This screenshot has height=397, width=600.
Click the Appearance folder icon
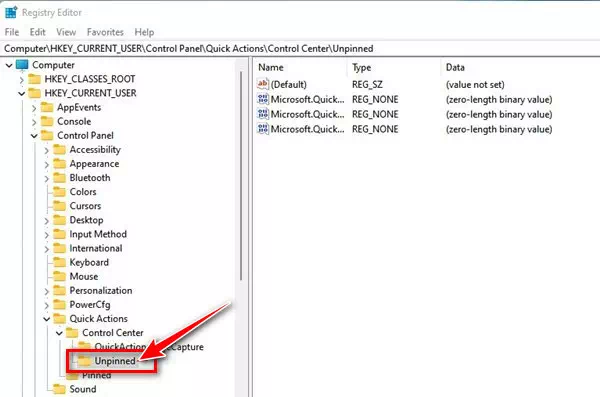click(x=59, y=164)
